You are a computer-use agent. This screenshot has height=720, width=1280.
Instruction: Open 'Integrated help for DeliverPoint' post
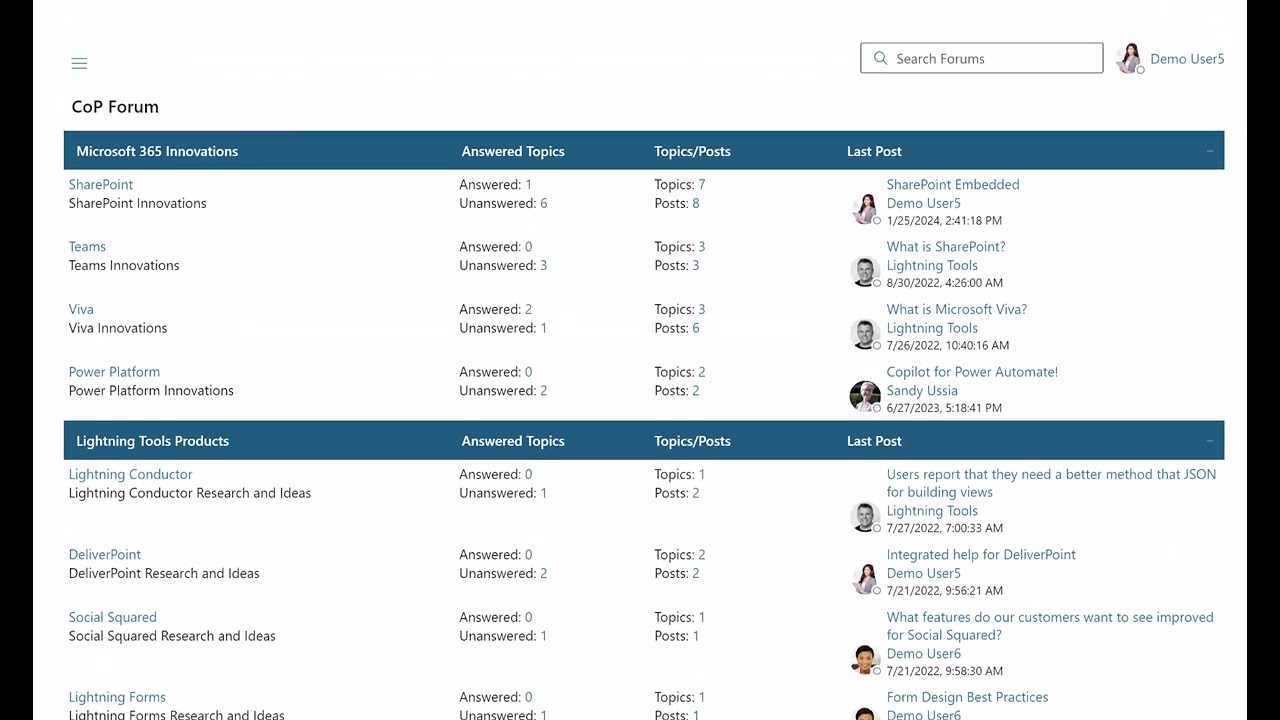point(981,554)
